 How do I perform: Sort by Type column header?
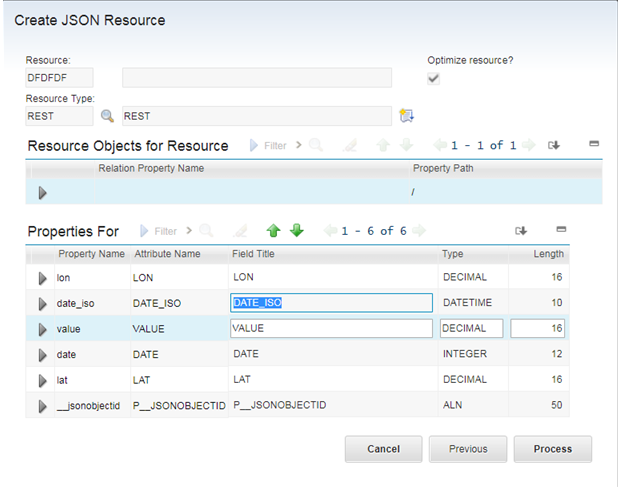click(452, 254)
